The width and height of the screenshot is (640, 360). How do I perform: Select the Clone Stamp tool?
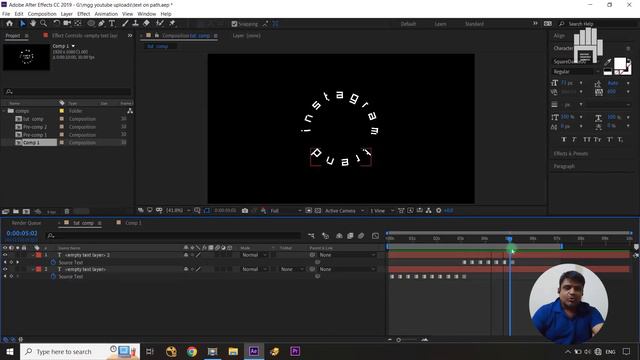tap(136, 24)
